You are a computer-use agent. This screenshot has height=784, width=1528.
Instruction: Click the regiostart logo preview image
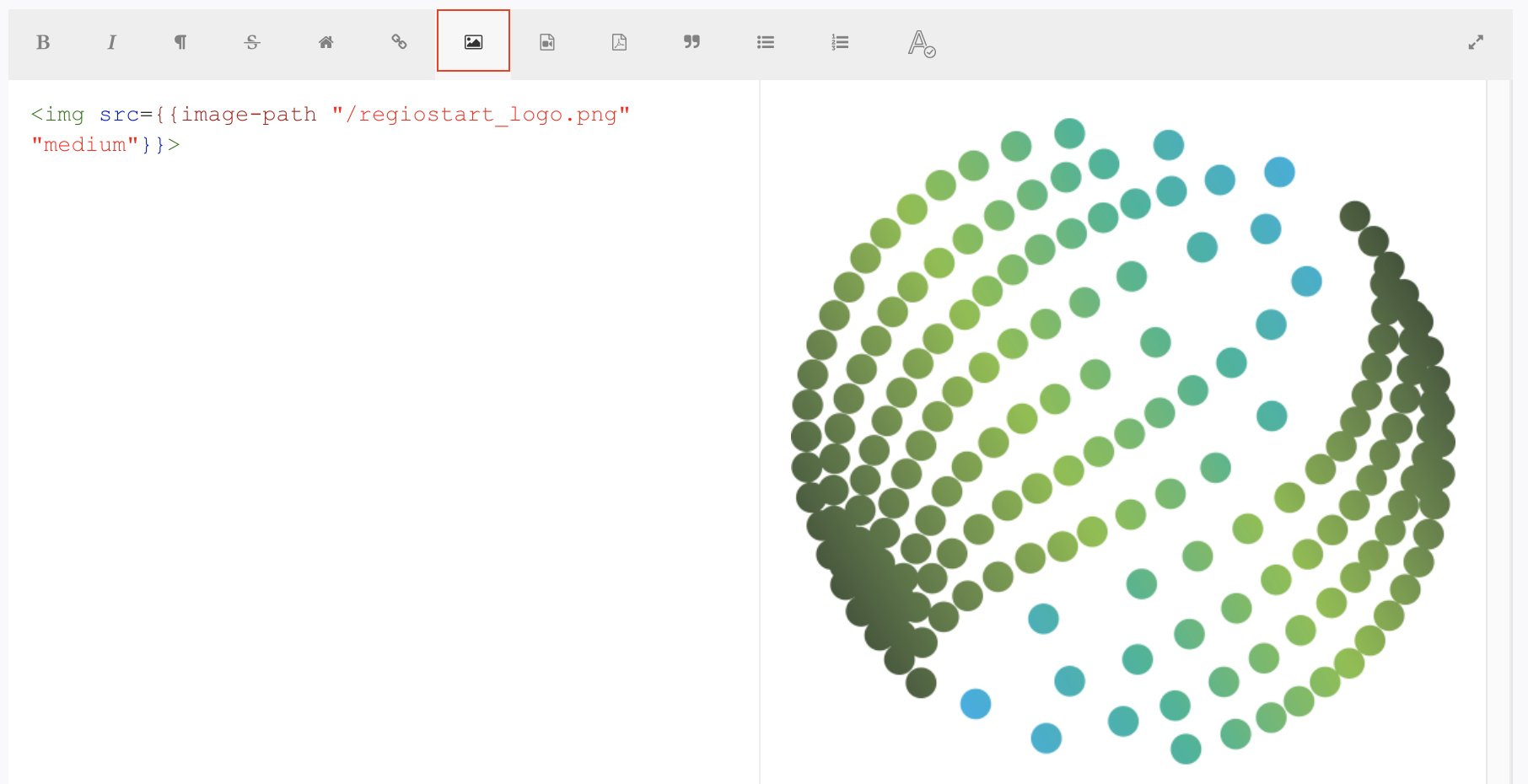tap(1122, 438)
